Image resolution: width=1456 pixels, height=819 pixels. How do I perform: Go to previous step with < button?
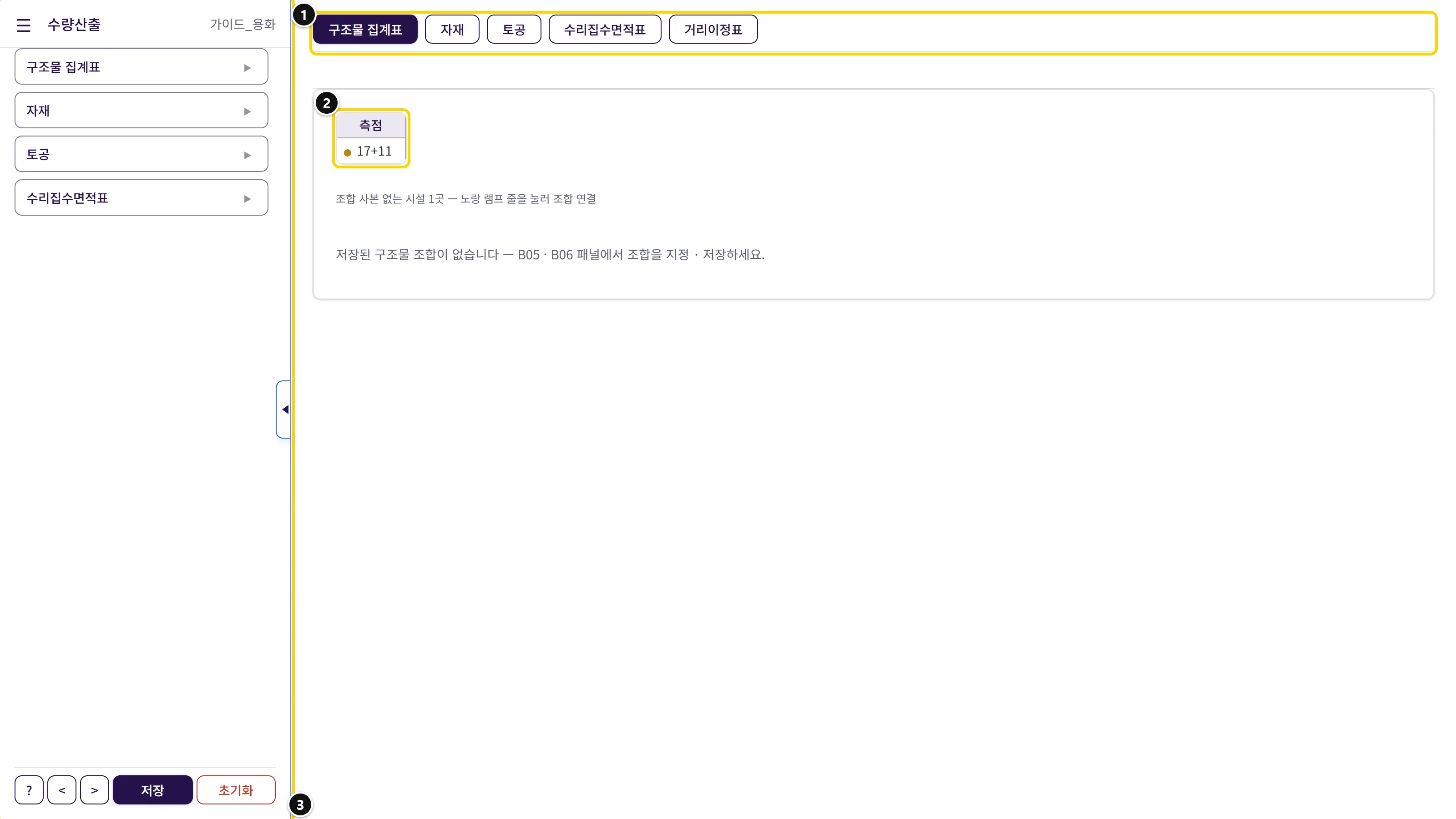pyautogui.click(x=61, y=789)
